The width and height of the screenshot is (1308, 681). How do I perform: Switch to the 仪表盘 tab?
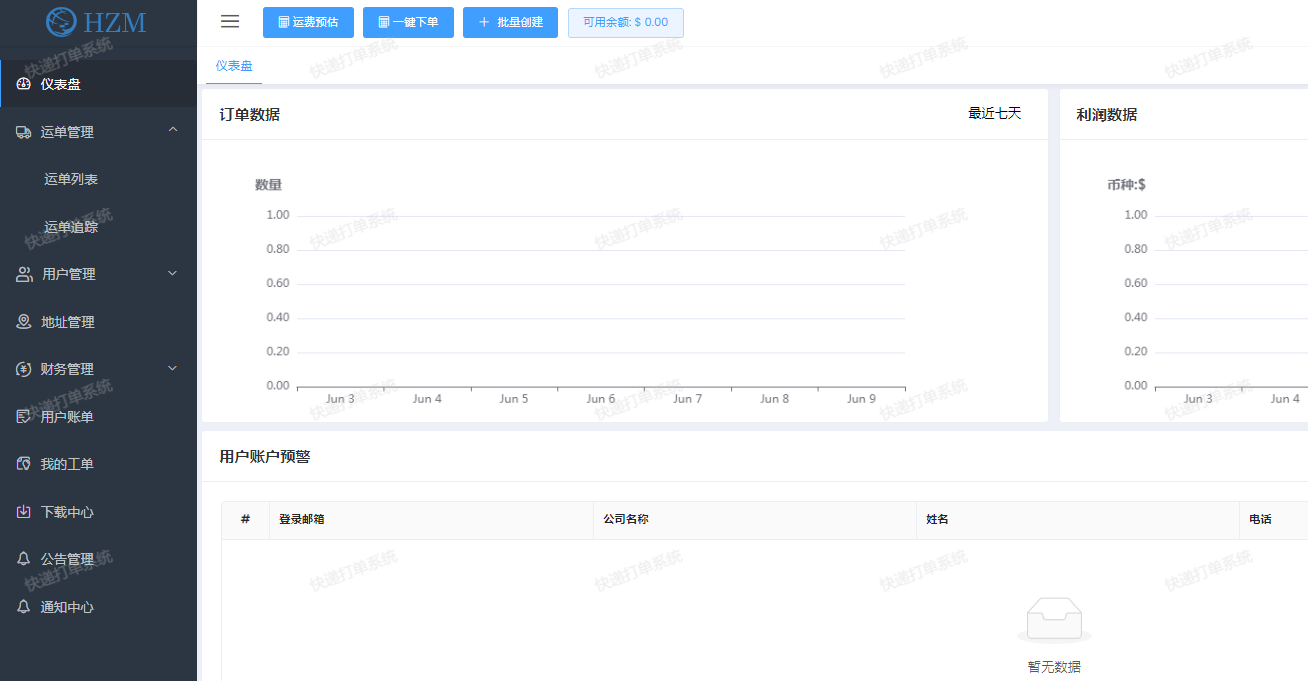coord(234,66)
